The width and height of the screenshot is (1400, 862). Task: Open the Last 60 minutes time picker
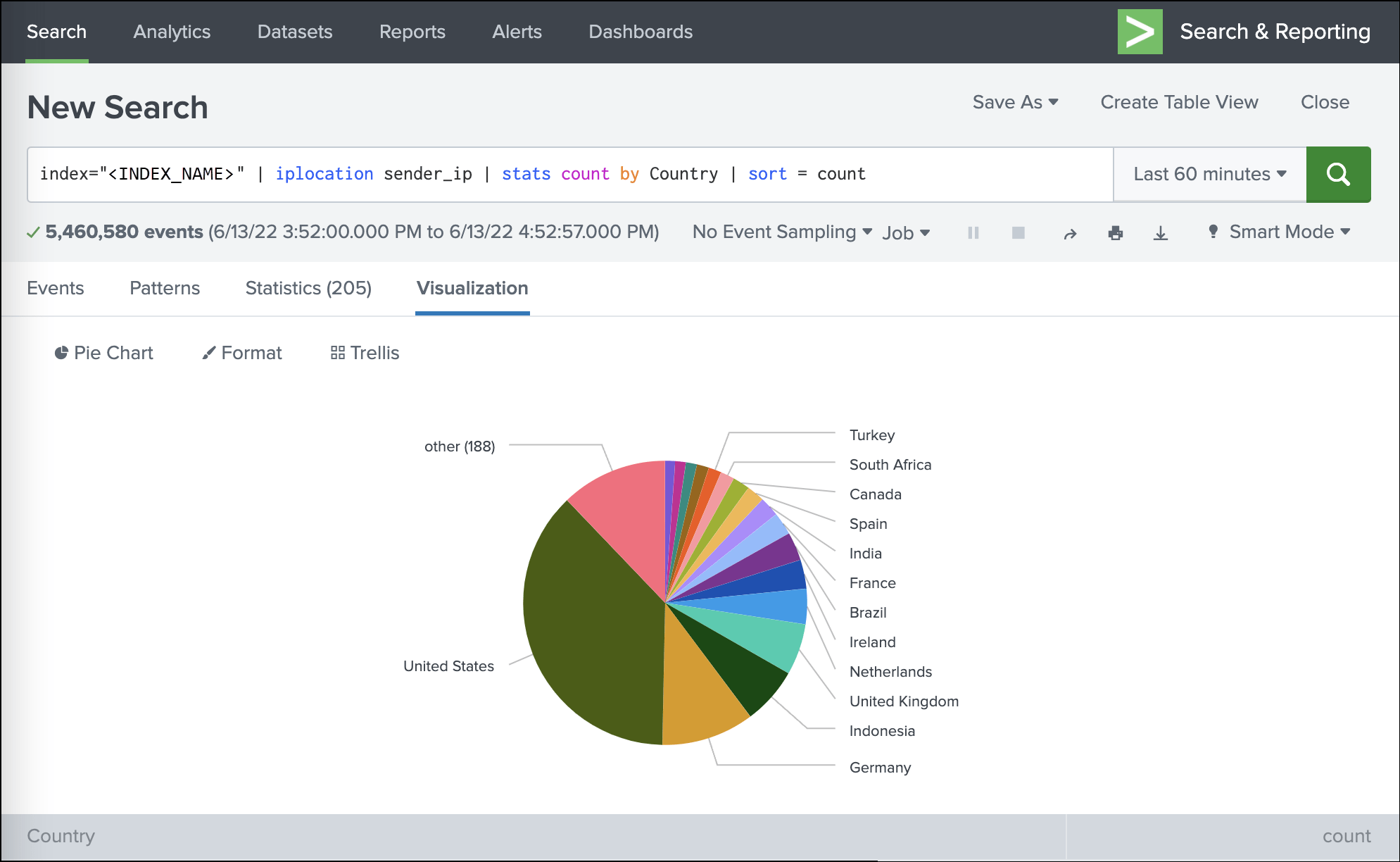(1209, 174)
